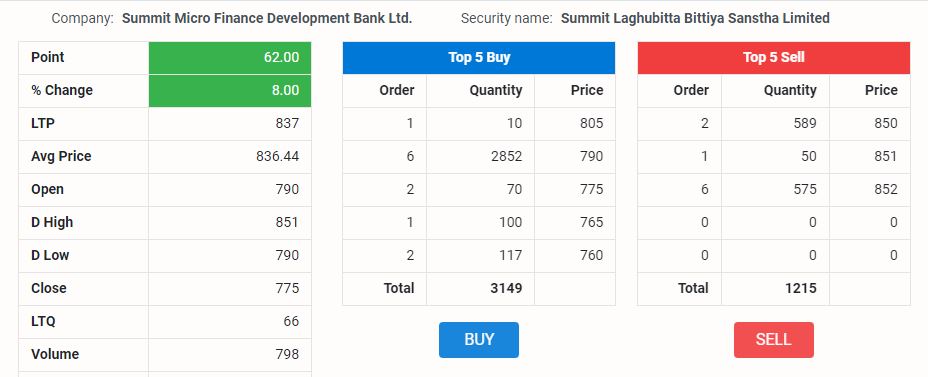The width and height of the screenshot is (928, 377).
Task: Click sell price 850
Action: (x=886, y=123)
